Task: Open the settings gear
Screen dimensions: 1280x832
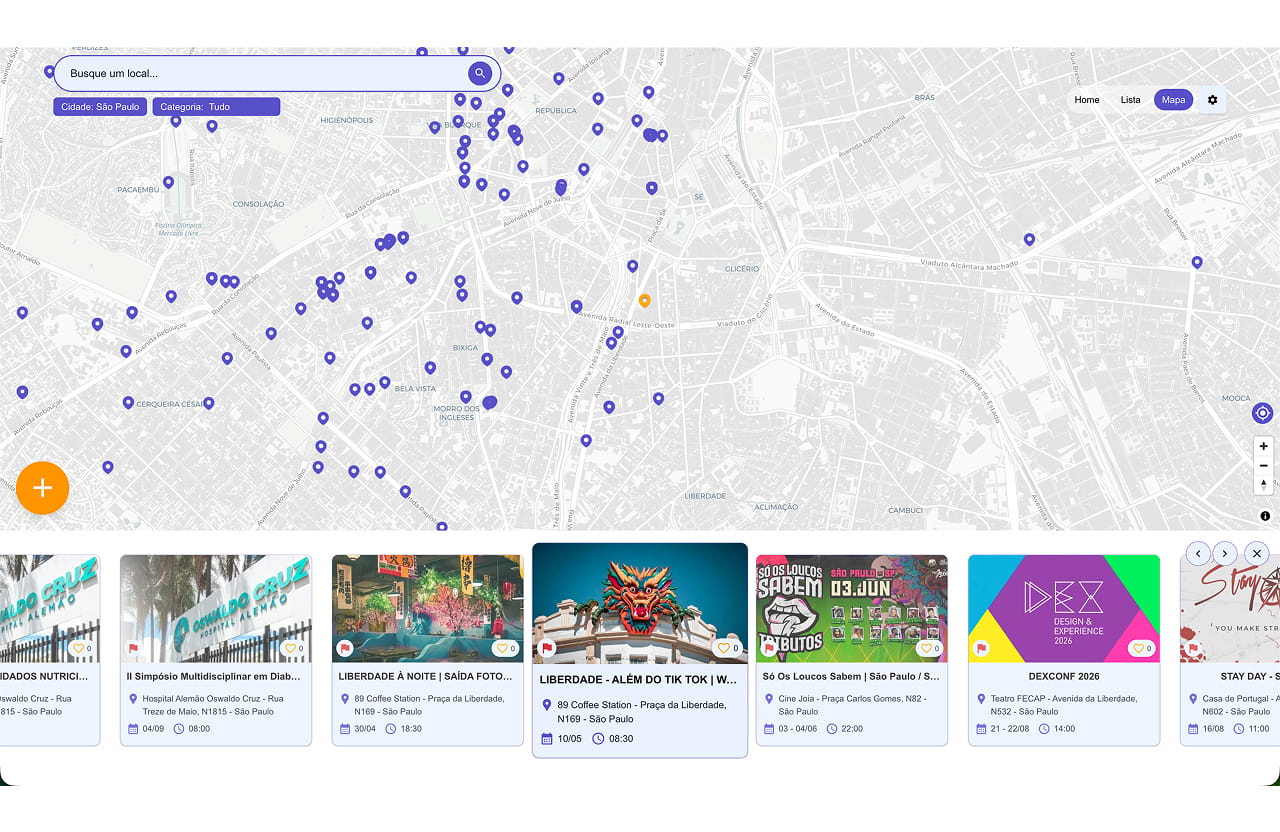Action: 1213,100
